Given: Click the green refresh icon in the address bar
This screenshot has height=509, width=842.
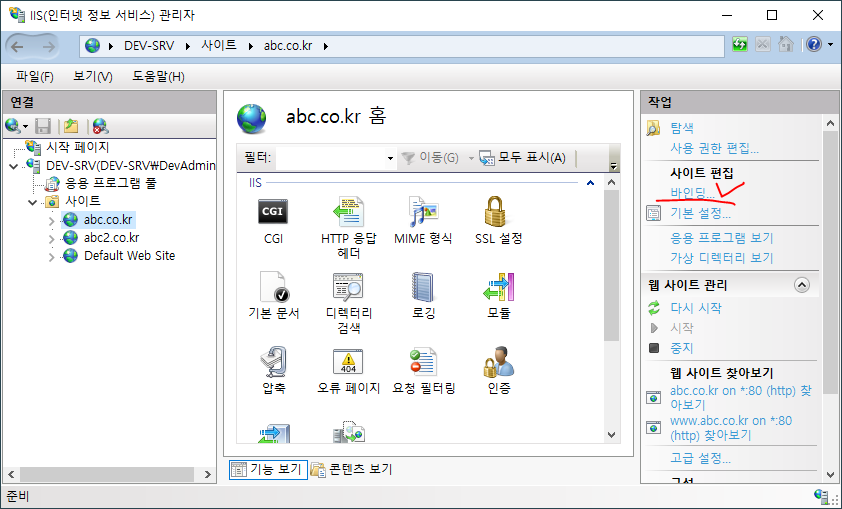Looking at the screenshot, I should [740, 45].
